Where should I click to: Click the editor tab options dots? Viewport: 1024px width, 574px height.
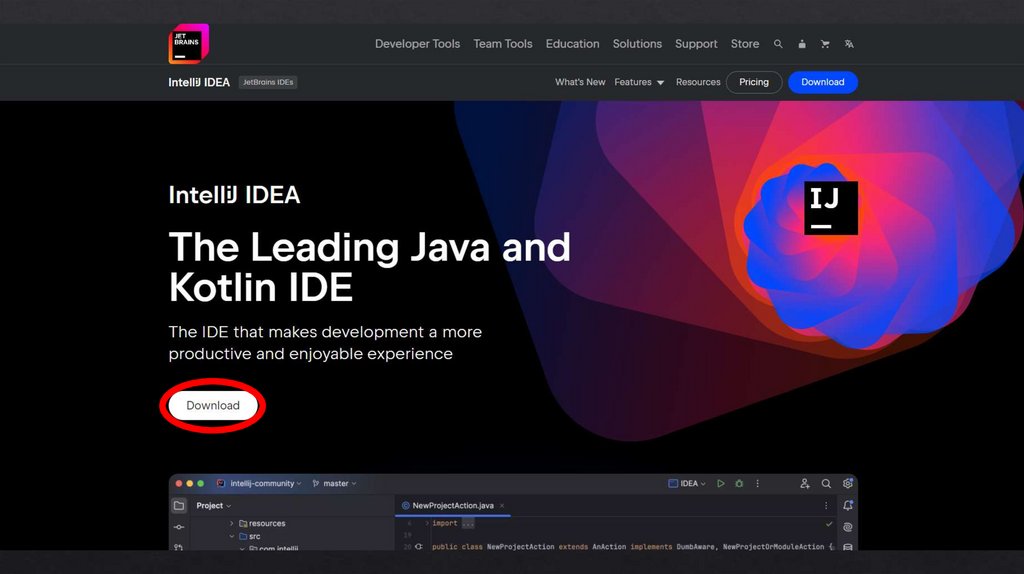[825, 505]
